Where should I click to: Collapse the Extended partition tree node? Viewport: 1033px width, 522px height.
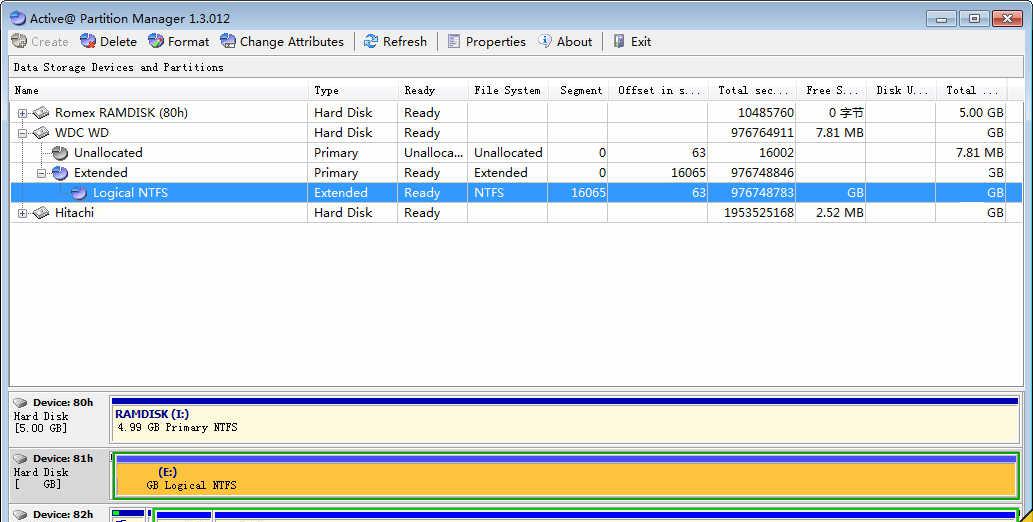tap(42, 173)
